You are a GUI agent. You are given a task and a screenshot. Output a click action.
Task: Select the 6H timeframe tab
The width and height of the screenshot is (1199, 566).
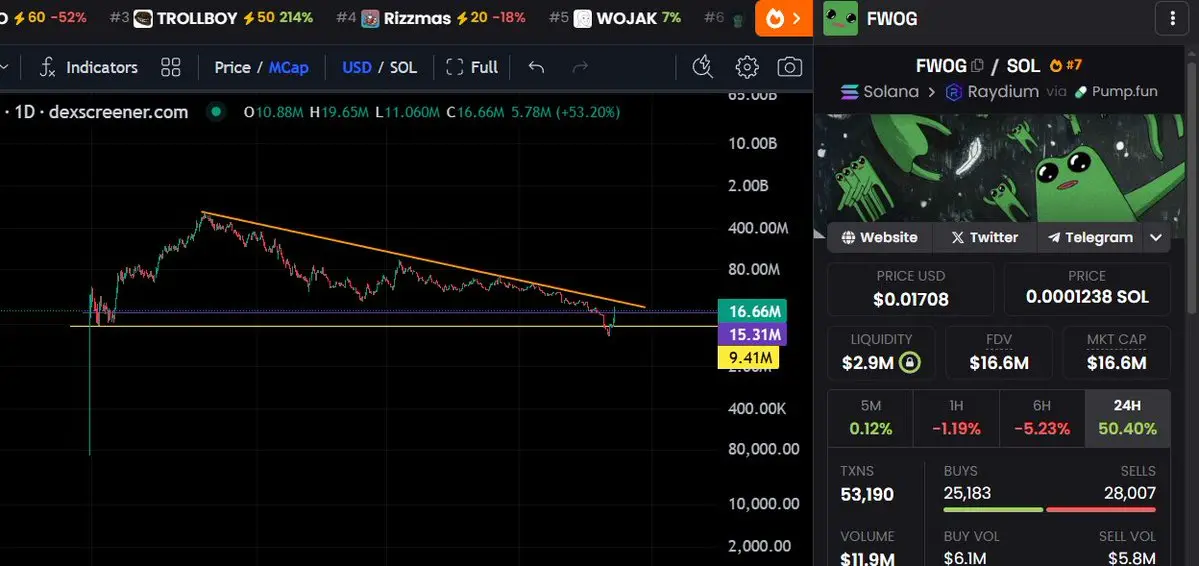[1041, 418]
